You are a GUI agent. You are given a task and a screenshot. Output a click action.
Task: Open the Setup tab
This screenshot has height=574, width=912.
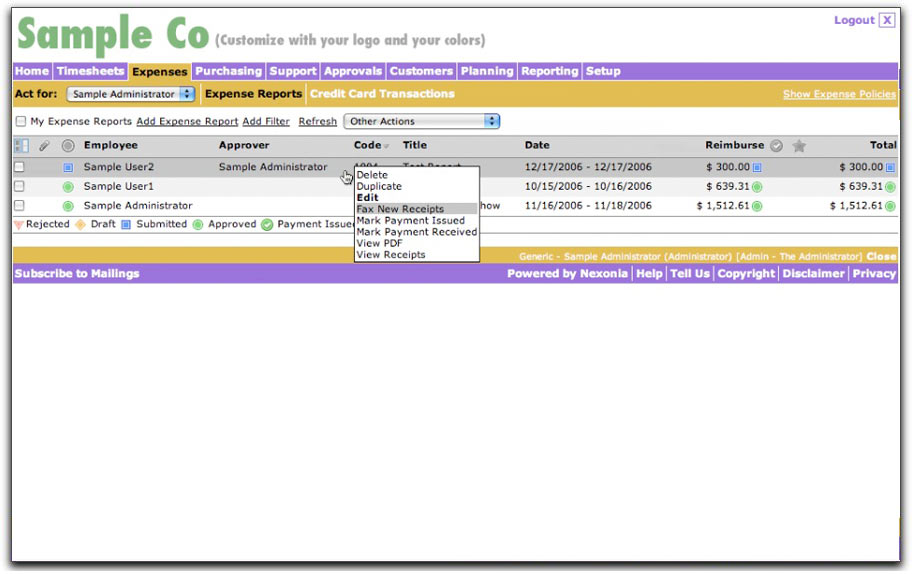(x=603, y=71)
